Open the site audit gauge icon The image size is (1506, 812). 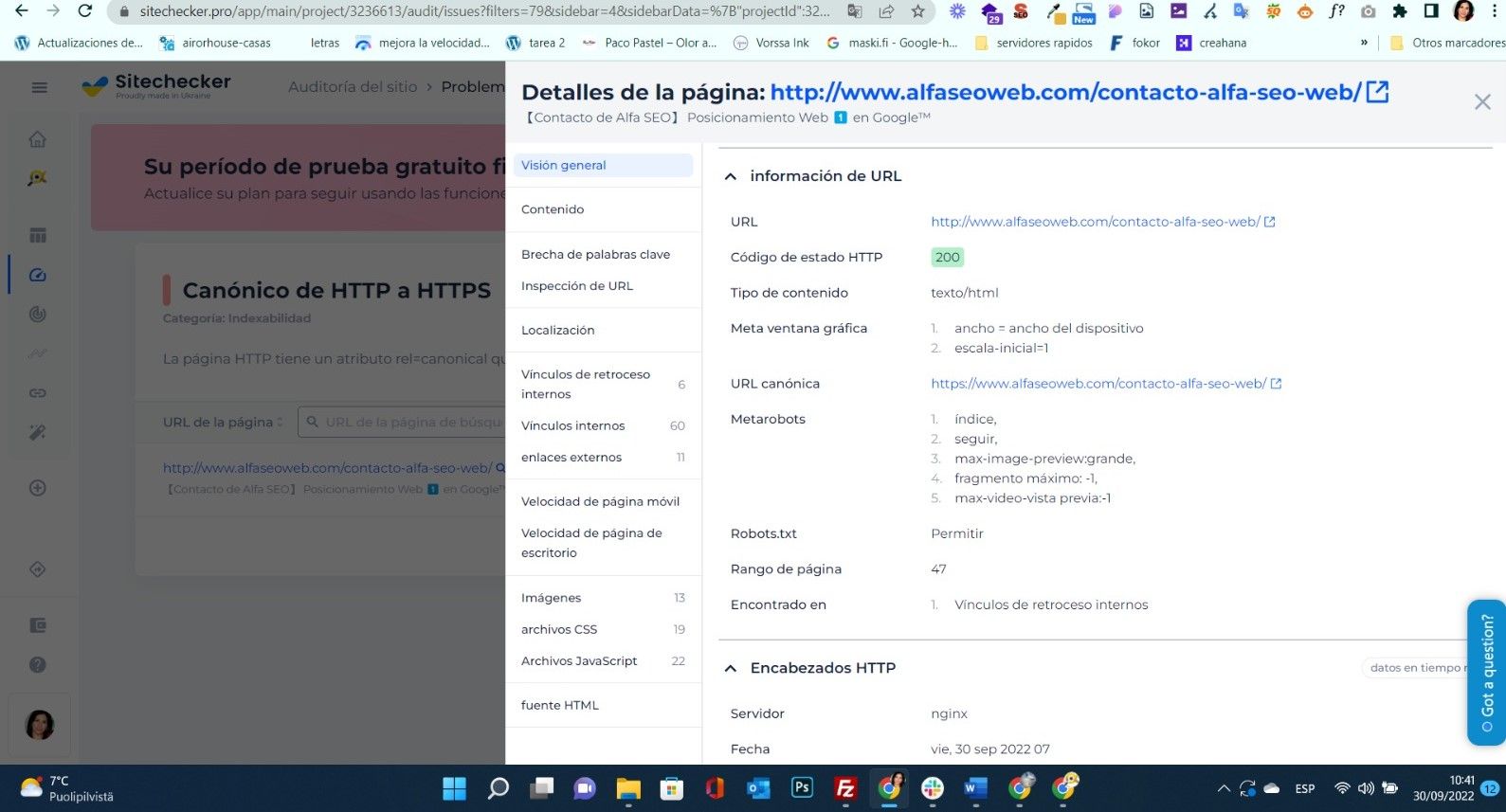click(38, 275)
